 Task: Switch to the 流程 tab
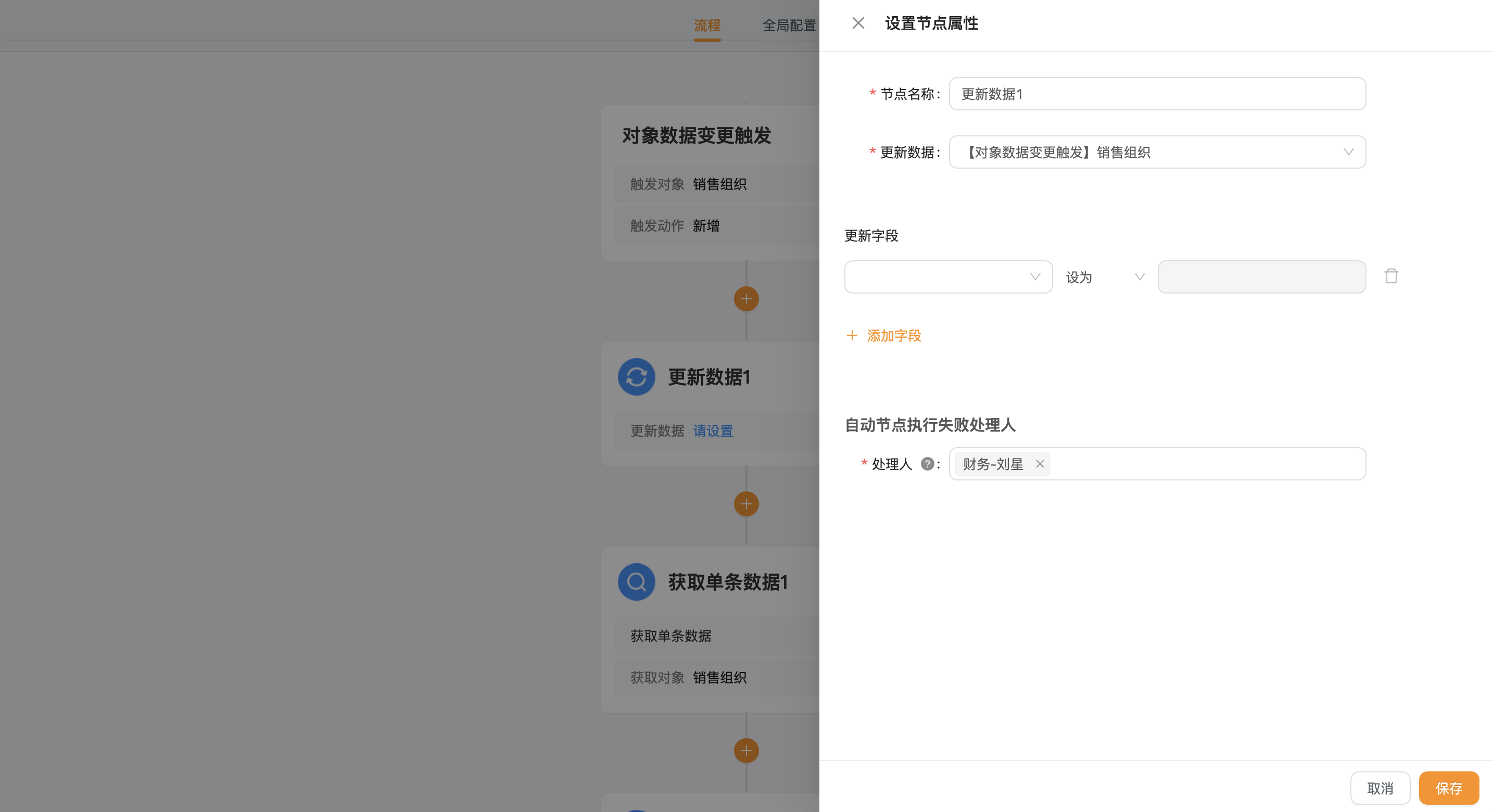click(707, 26)
